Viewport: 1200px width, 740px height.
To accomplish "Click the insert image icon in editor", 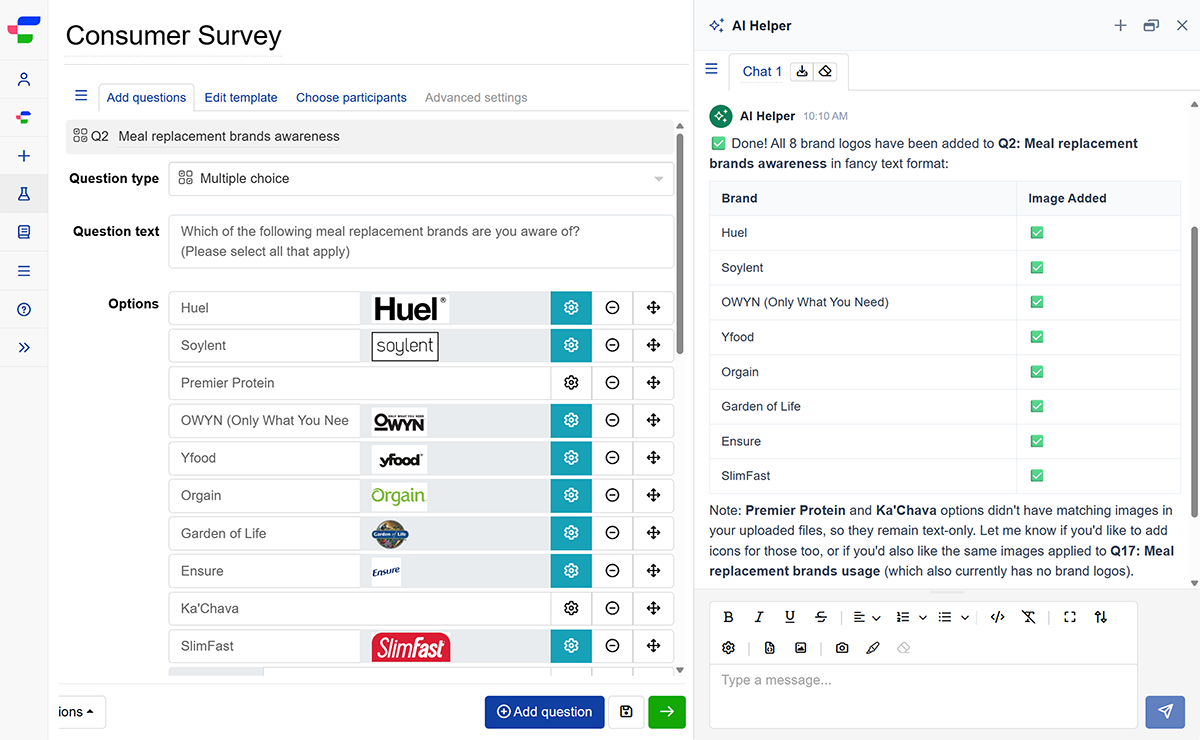I will pyautogui.click(x=801, y=648).
